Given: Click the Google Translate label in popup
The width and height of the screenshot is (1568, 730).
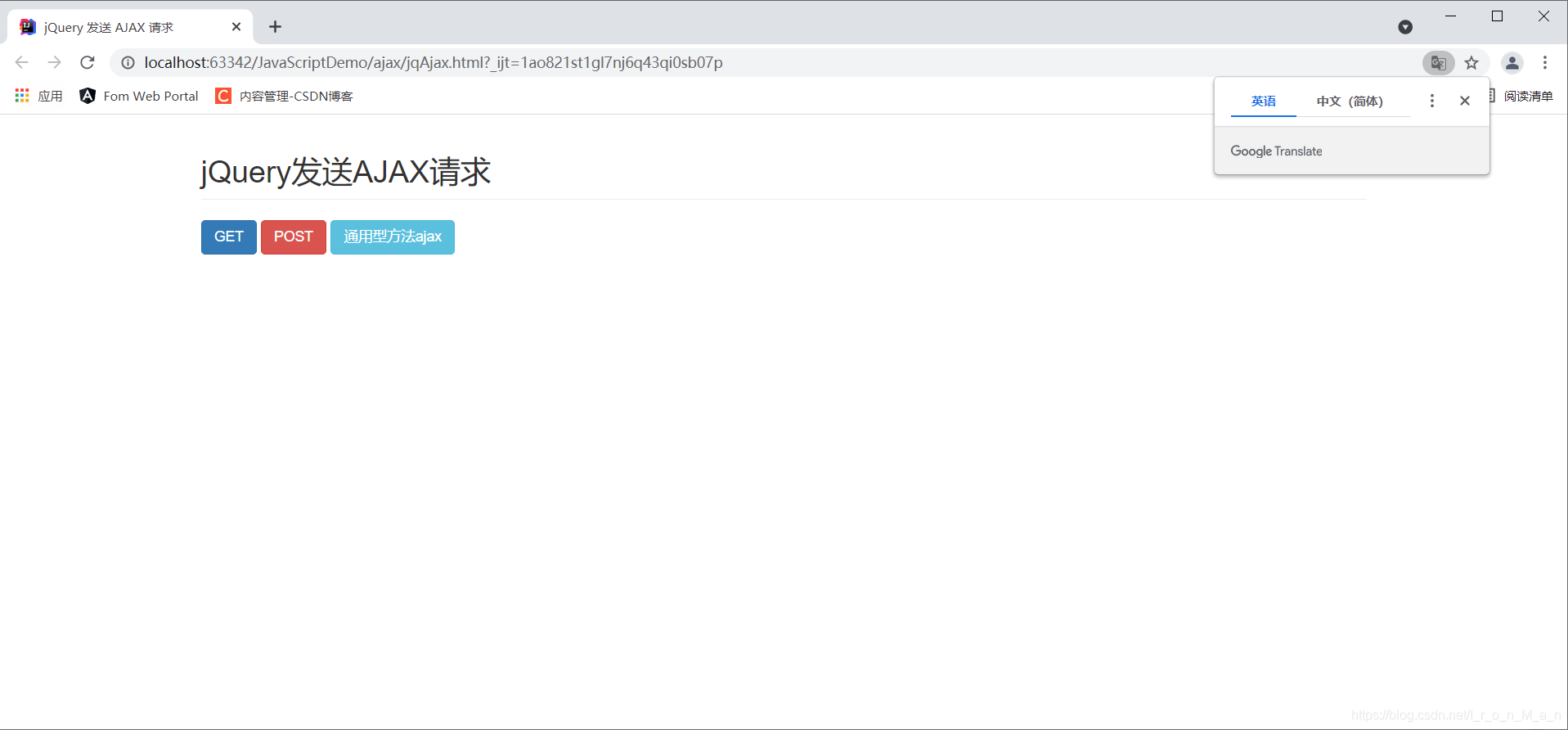Looking at the screenshot, I should click(x=1276, y=151).
